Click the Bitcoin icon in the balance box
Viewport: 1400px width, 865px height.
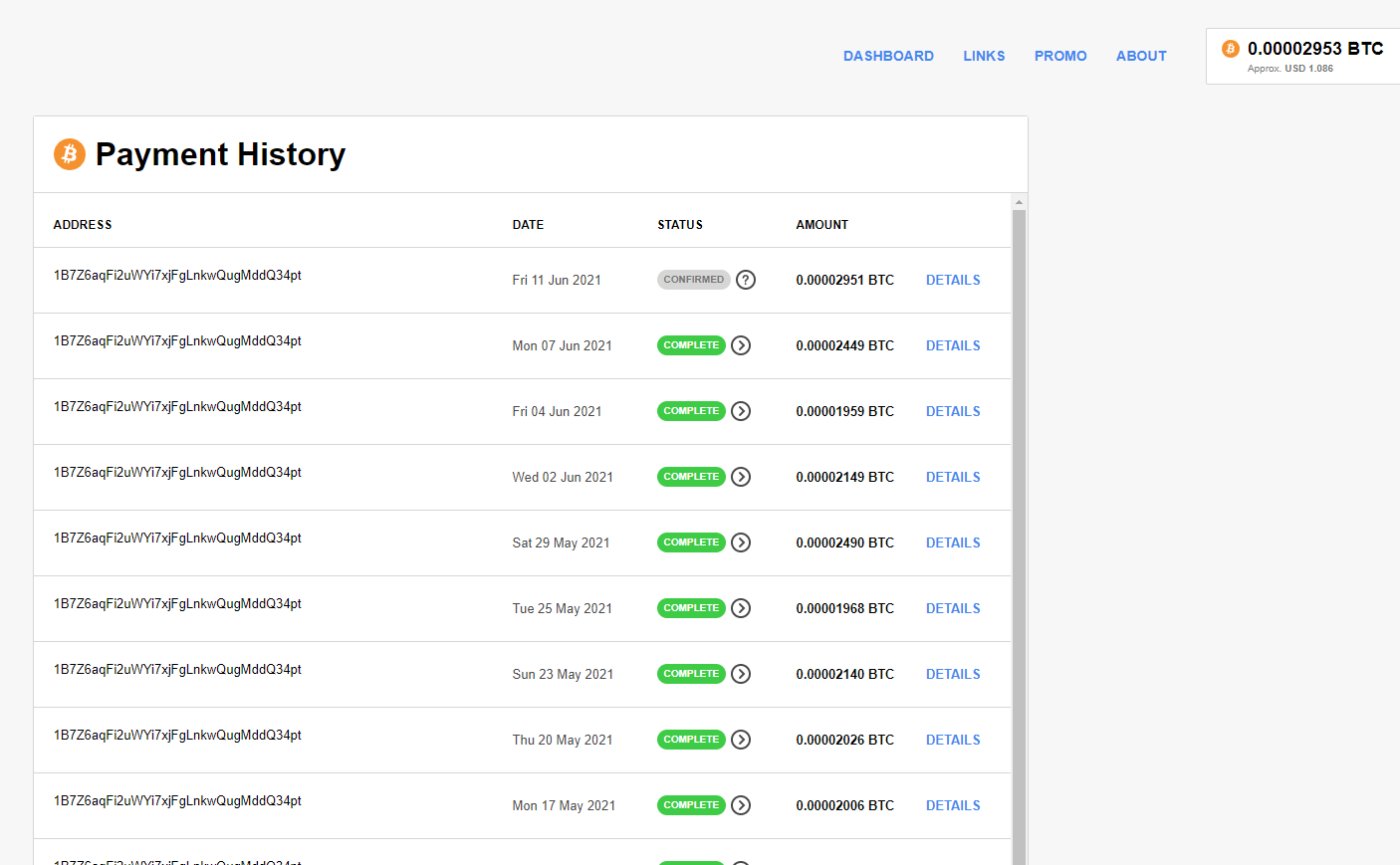click(1231, 49)
